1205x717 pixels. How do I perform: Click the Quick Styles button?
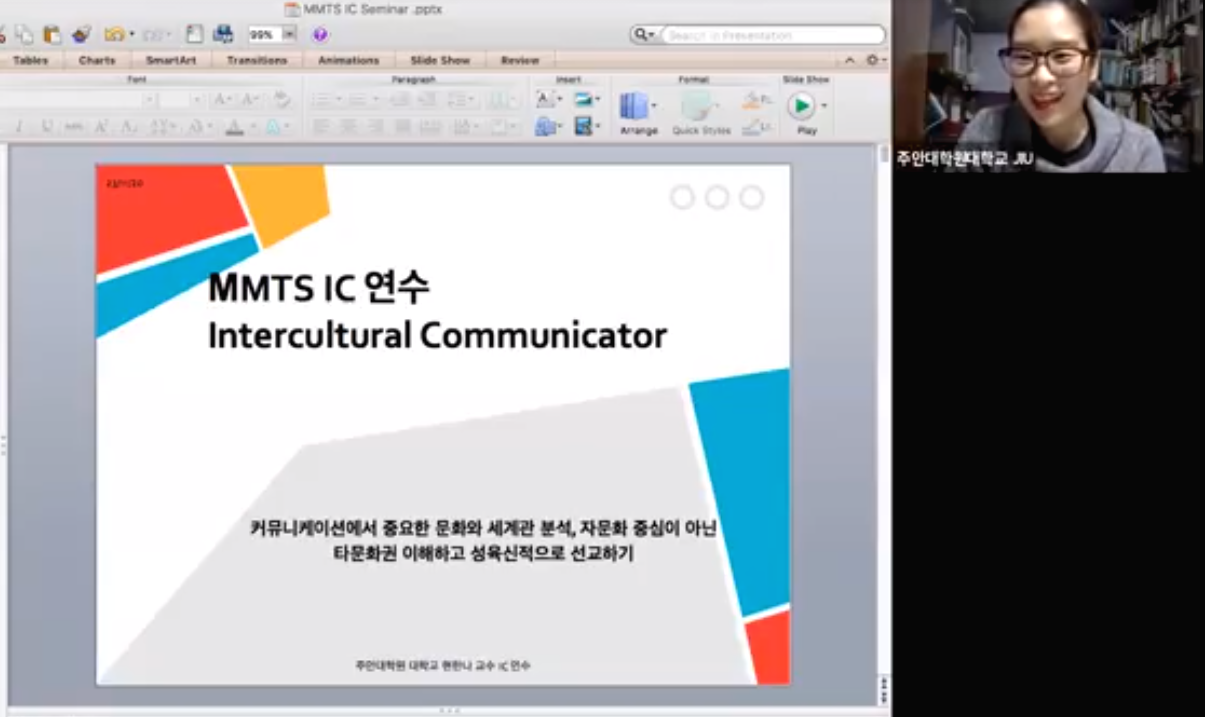tap(701, 112)
